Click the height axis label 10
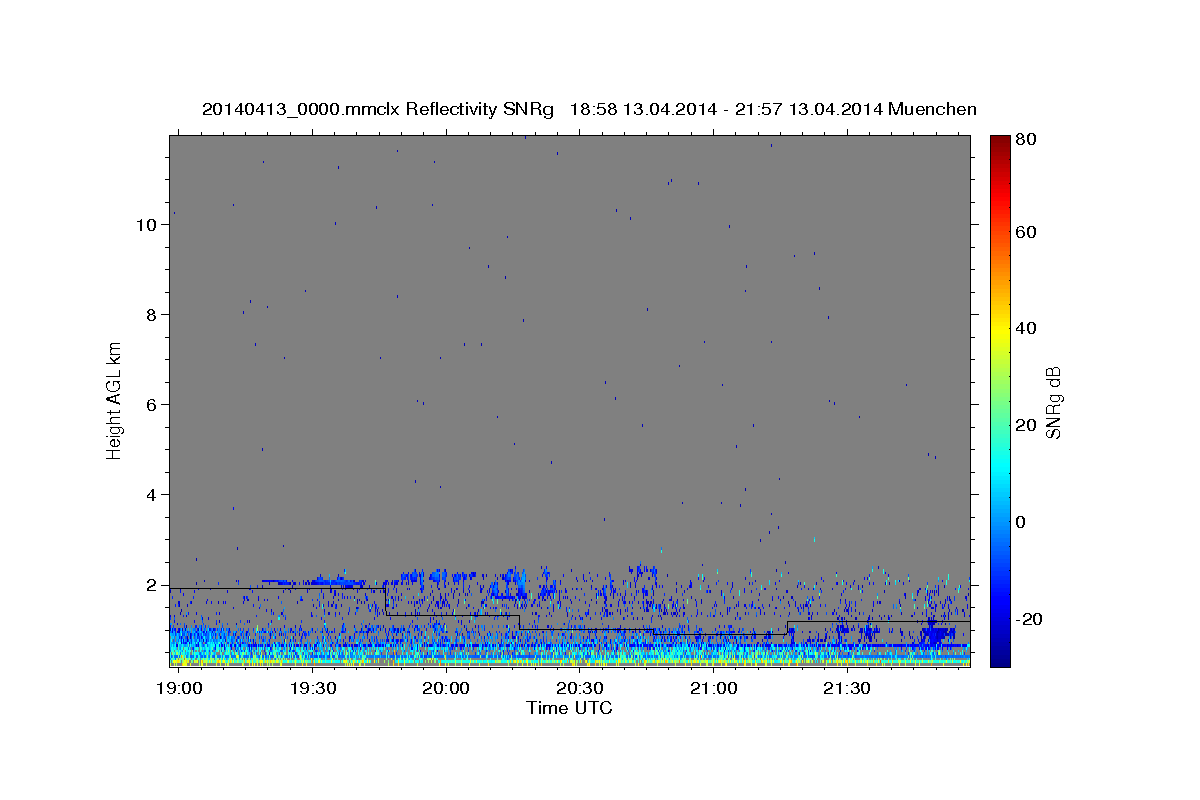The height and width of the screenshot is (800, 1200). [x=147, y=225]
